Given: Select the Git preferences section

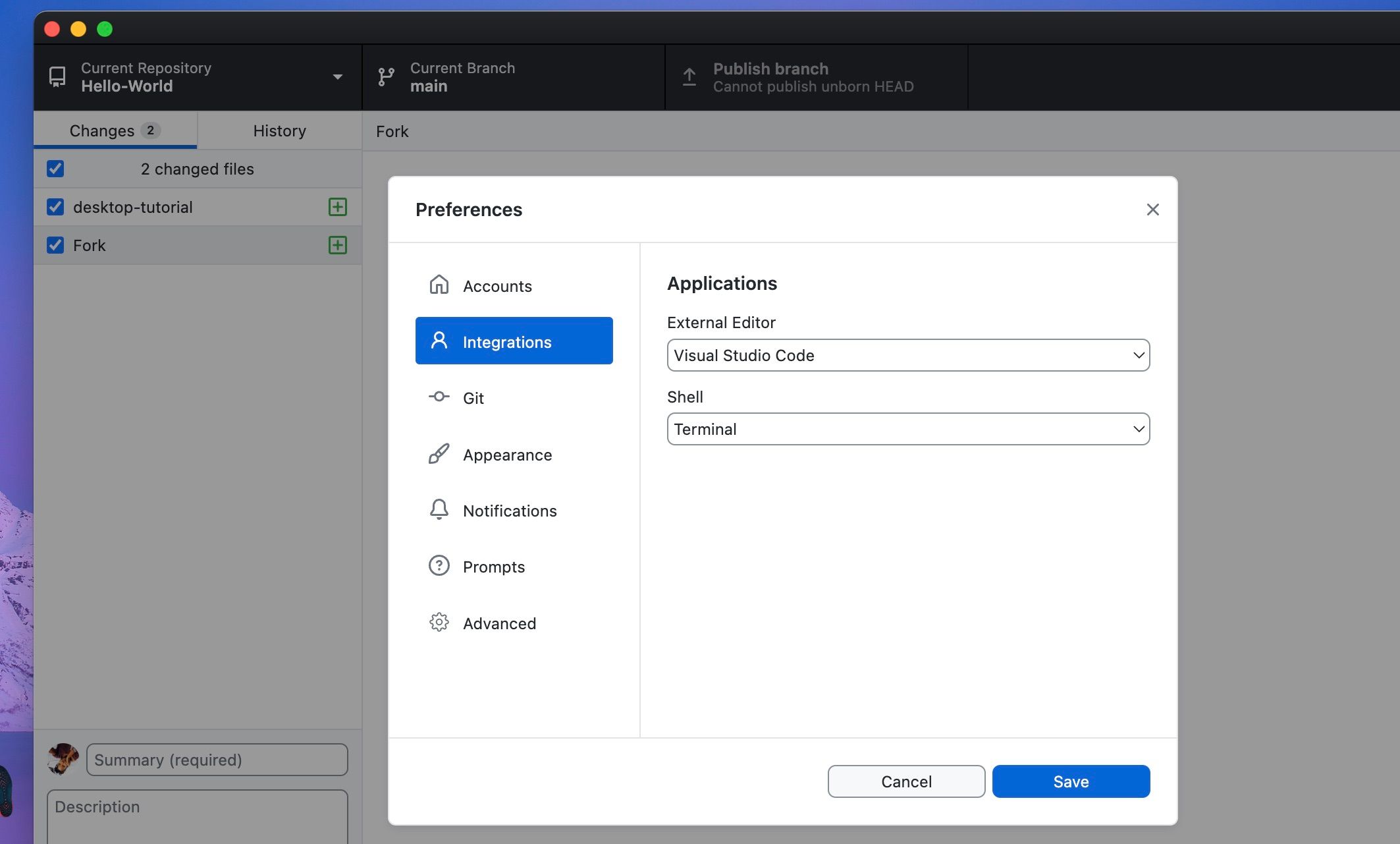Looking at the screenshot, I should pos(472,397).
